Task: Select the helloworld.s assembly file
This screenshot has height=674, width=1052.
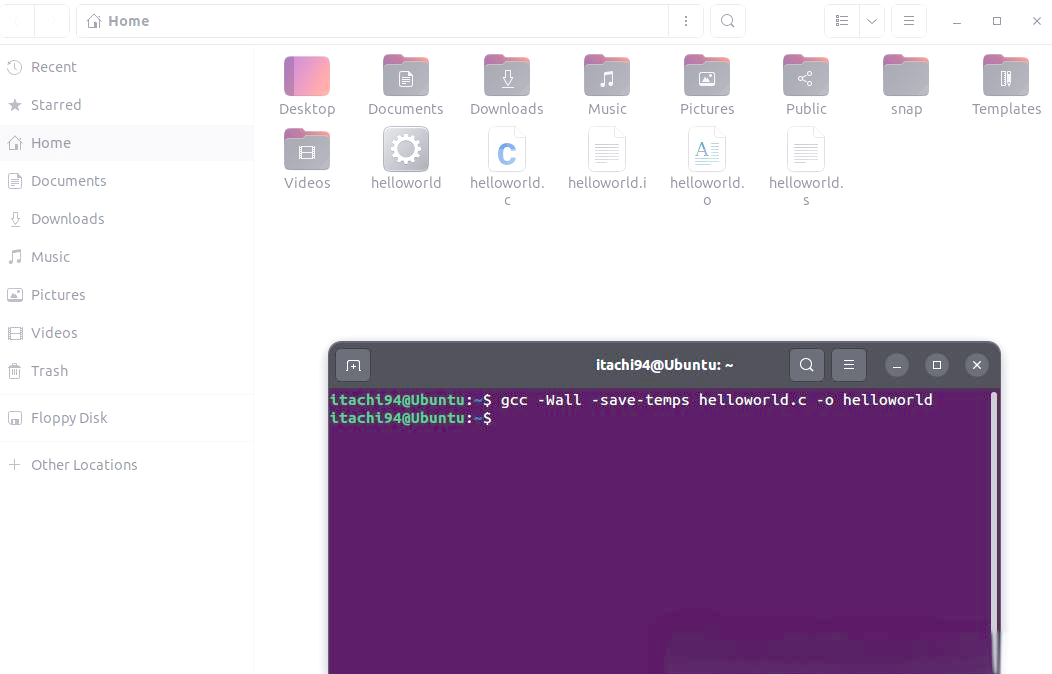Action: [x=806, y=150]
